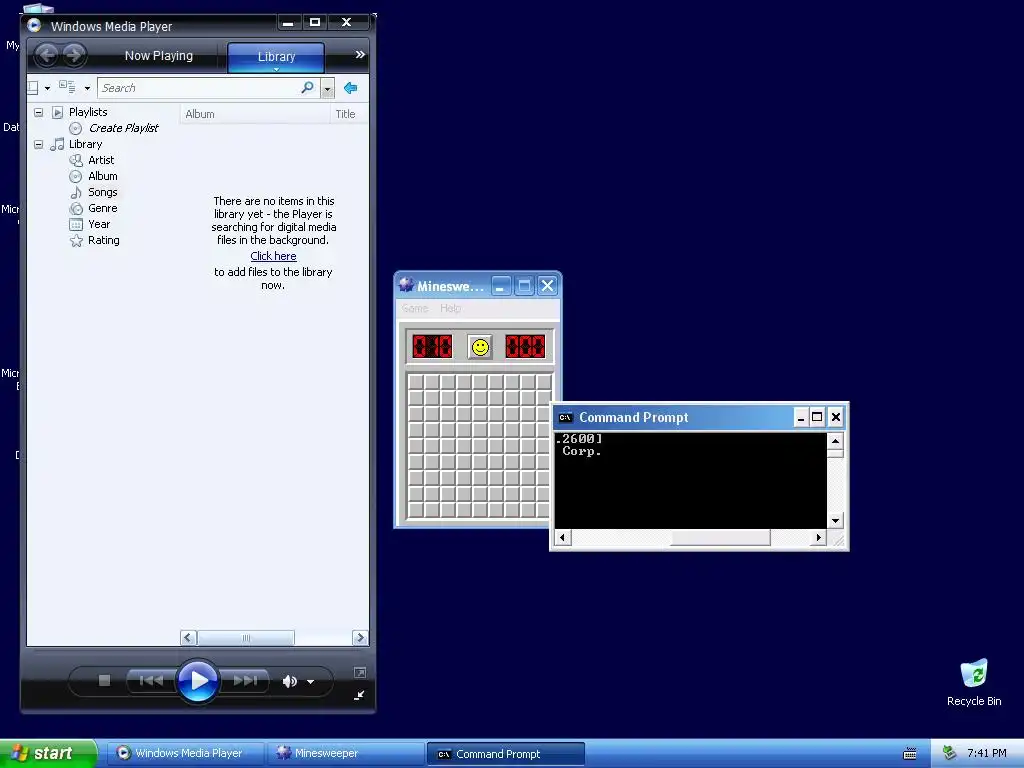Click the Title column header
1024x768 pixels.
(349, 114)
